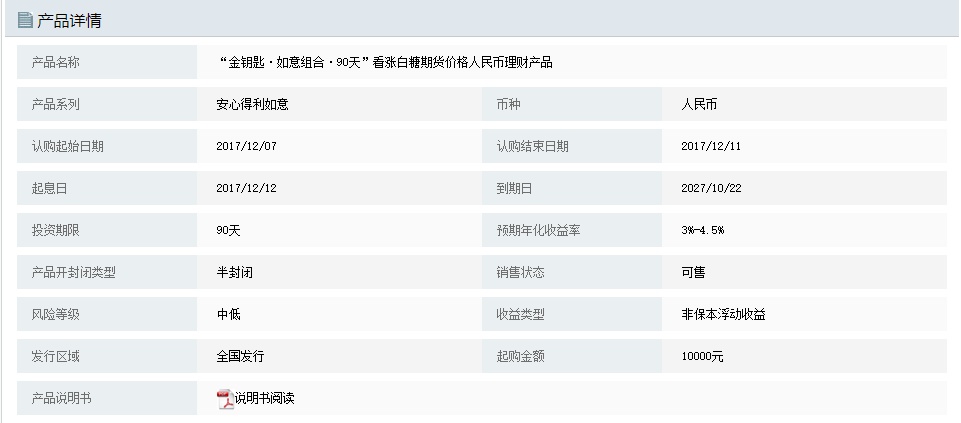Click the 产品详情 header title
Image resolution: width=961 pixels, height=423 pixels.
[x=69, y=21]
